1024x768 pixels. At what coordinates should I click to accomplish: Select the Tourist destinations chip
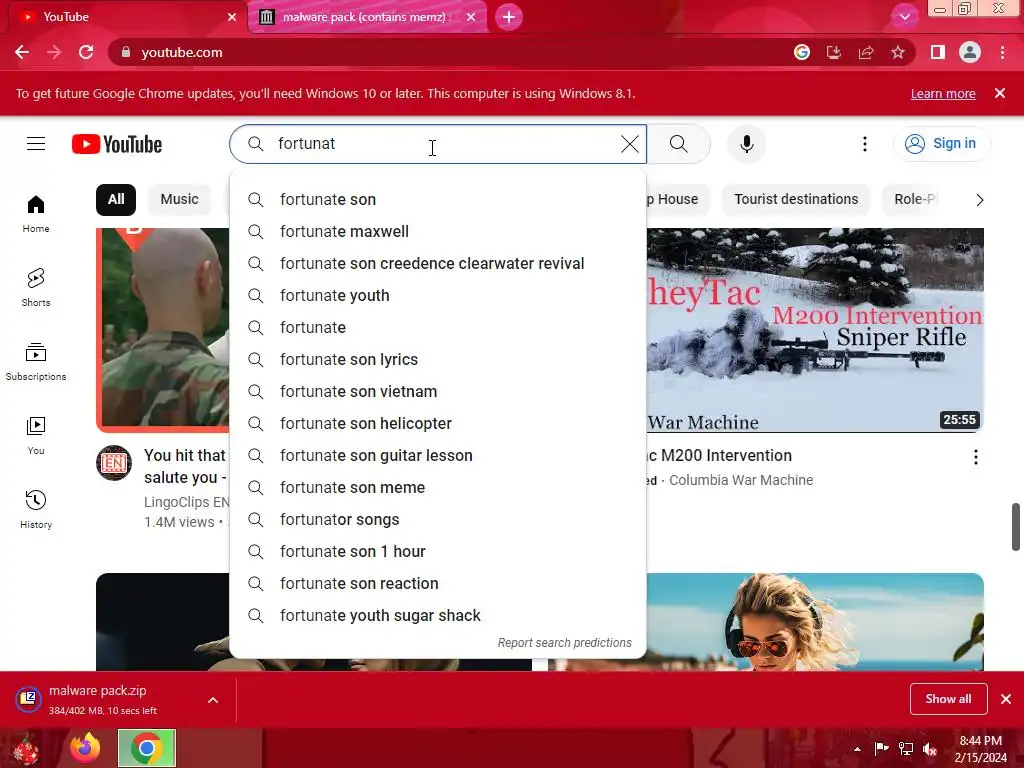pyautogui.click(x=796, y=199)
